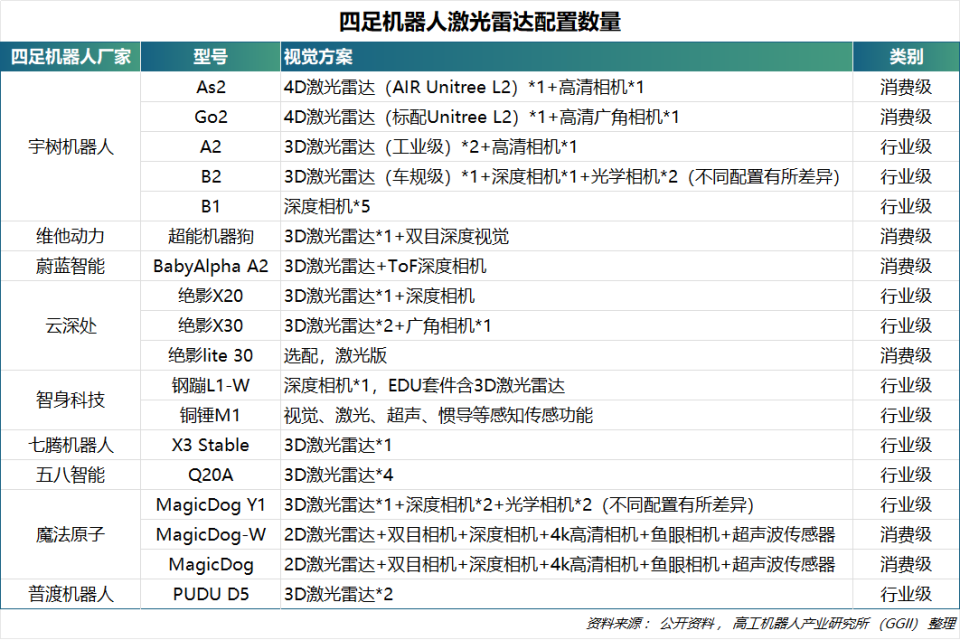The image size is (960, 640).
Task: Select the AIR Unitree L2 vision scheme cell
Action: click(566, 87)
